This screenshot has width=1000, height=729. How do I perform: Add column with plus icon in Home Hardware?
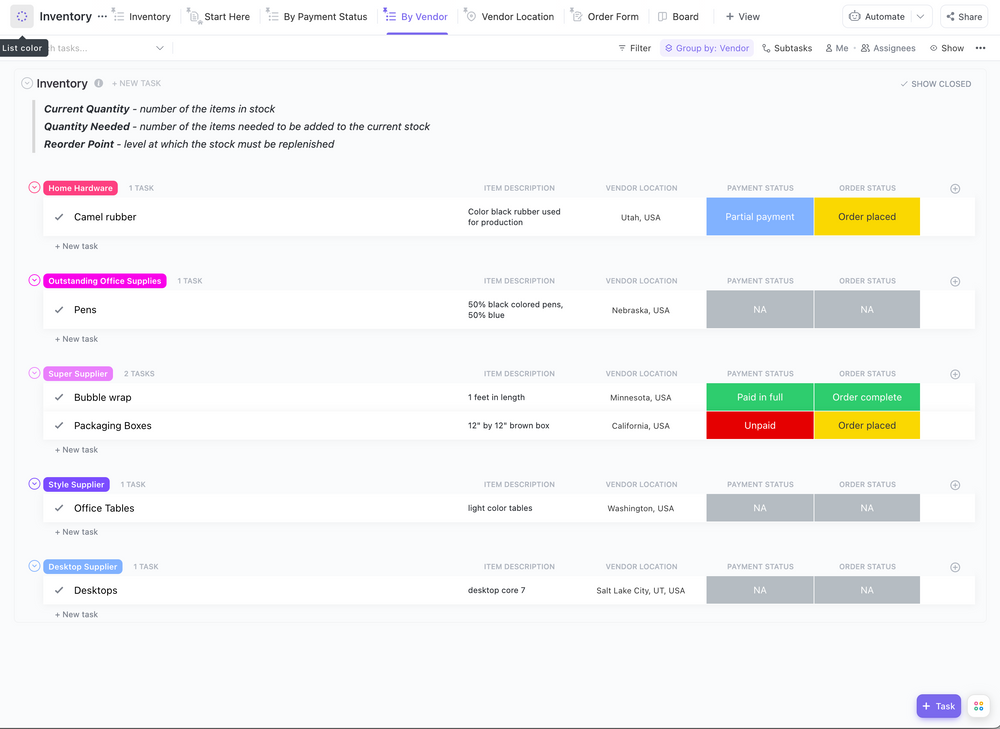pos(954,188)
